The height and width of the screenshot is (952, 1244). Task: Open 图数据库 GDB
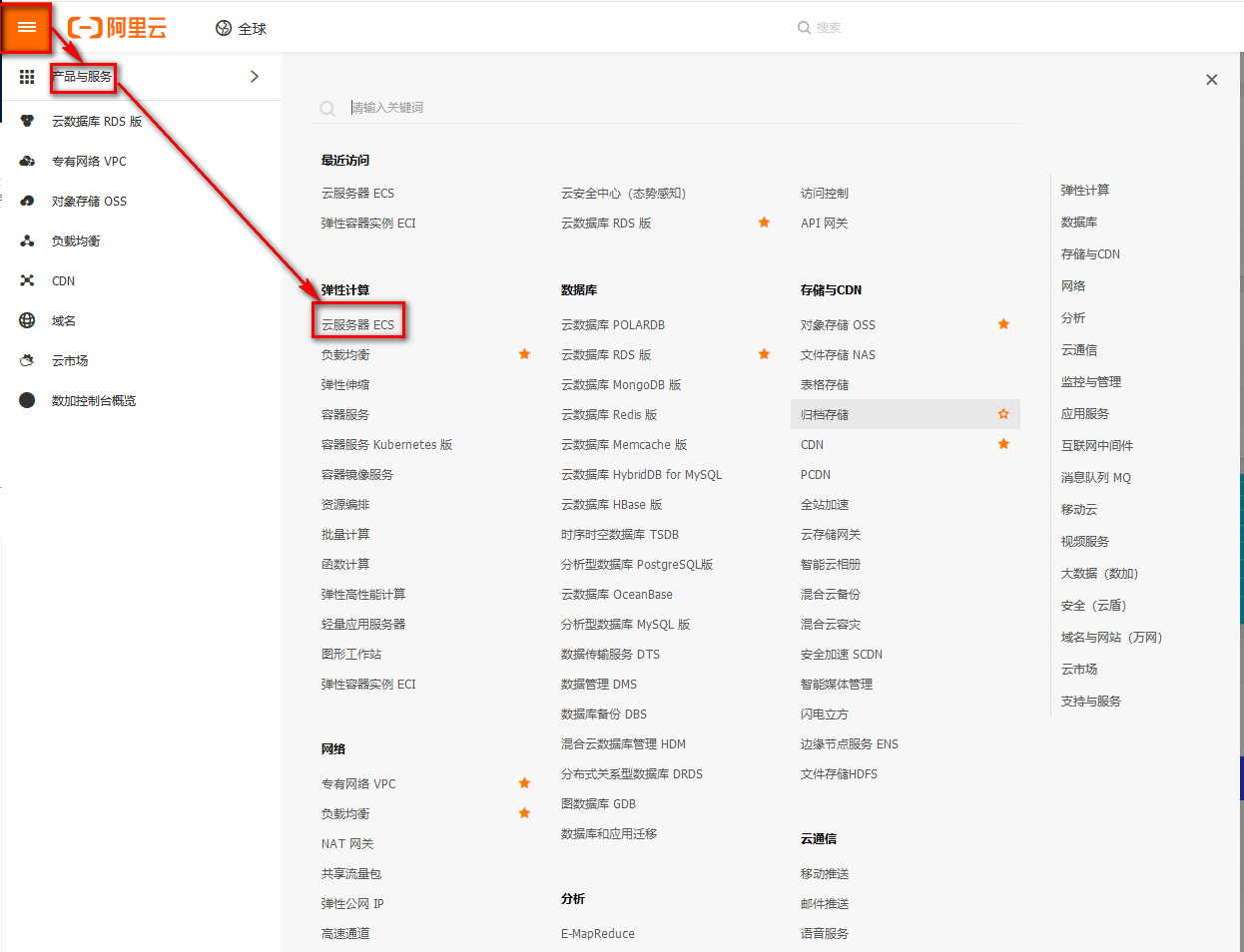click(x=598, y=803)
